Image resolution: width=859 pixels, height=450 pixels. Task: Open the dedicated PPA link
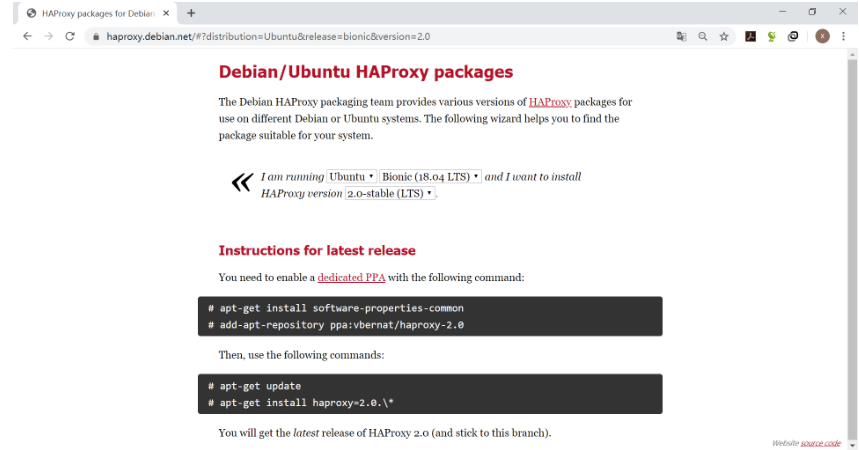click(351, 277)
